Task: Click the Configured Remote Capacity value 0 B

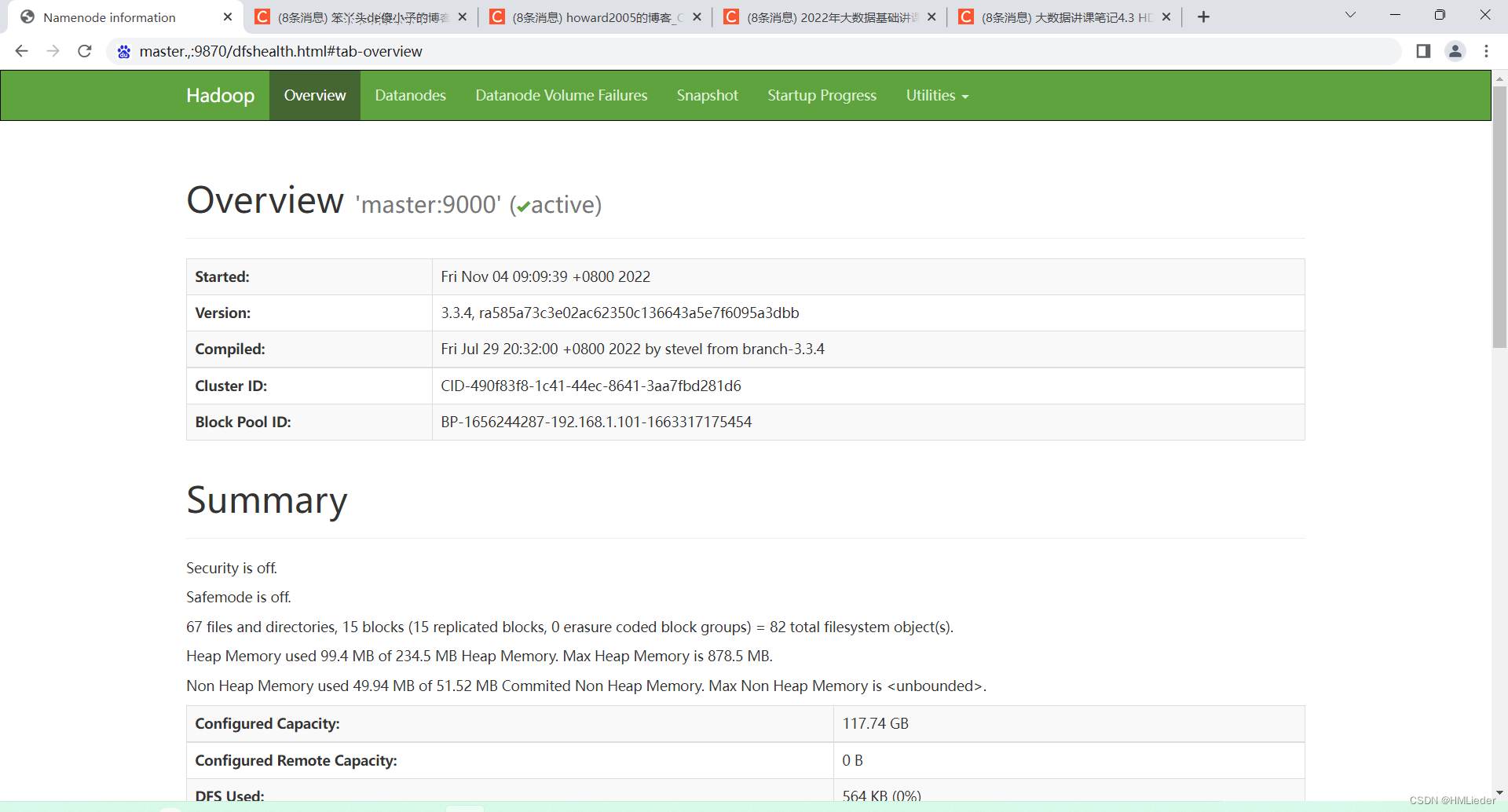Action: pyautogui.click(x=852, y=760)
